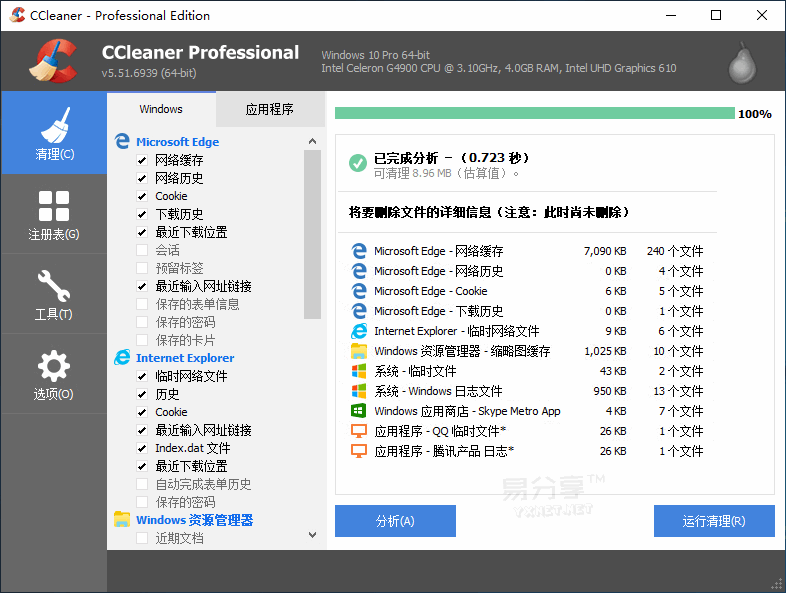The width and height of the screenshot is (786, 593).
Task: Switch to the Windows tab
Action: 161,109
